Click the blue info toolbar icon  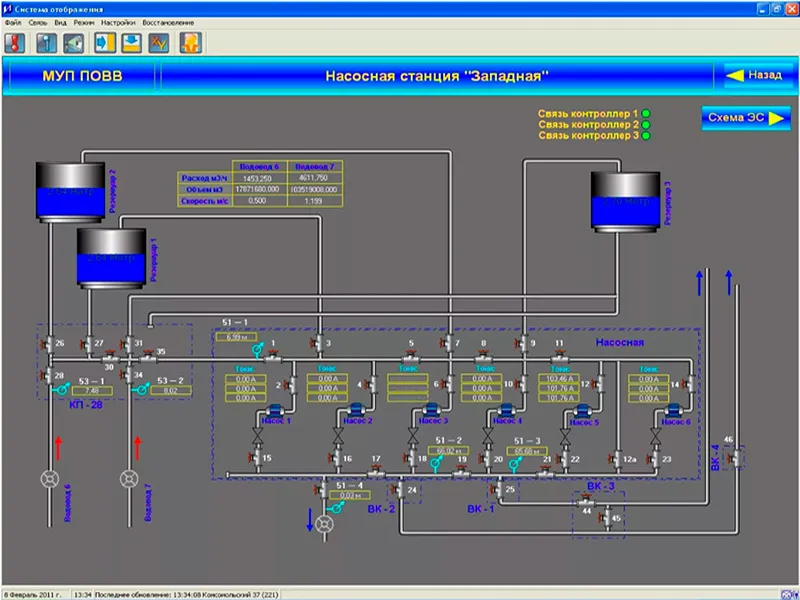[x=45, y=43]
